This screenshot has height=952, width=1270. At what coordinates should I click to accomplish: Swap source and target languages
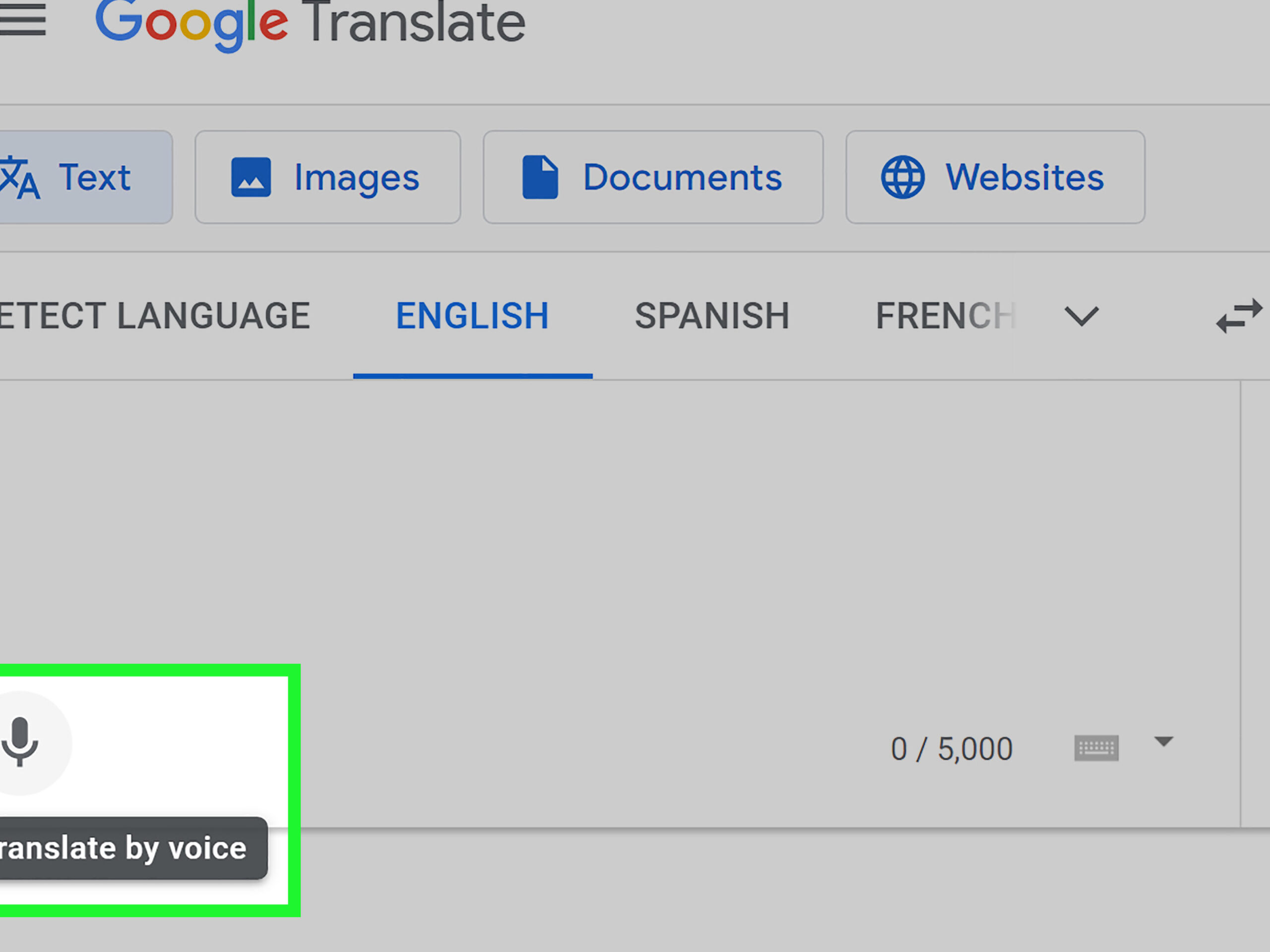point(1239,316)
